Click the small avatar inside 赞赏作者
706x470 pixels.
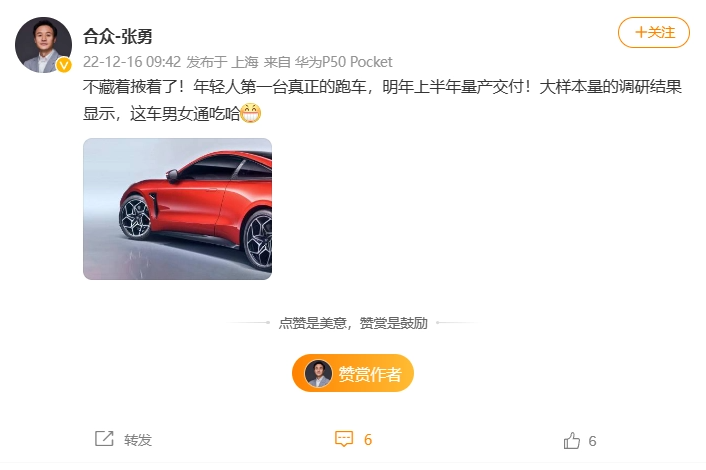(x=318, y=373)
